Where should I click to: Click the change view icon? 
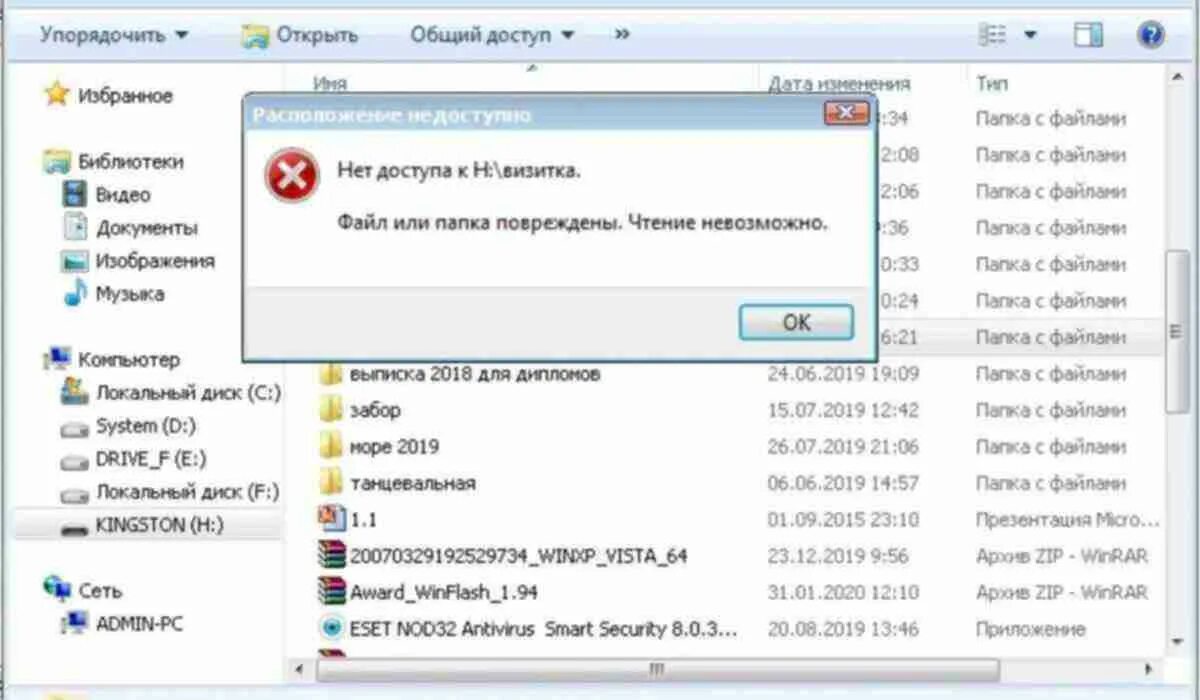point(992,36)
